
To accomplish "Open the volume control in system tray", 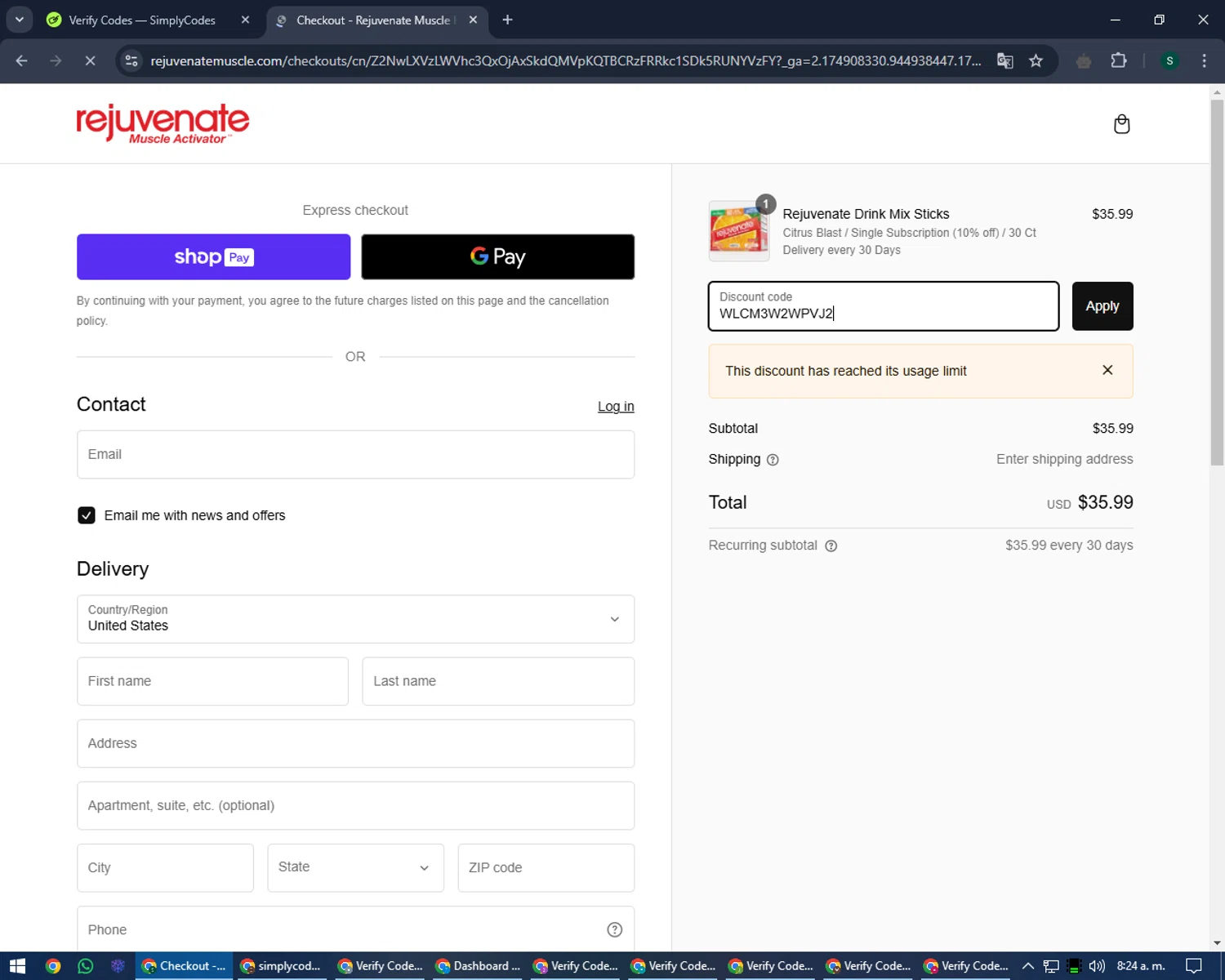I will (x=1097, y=966).
